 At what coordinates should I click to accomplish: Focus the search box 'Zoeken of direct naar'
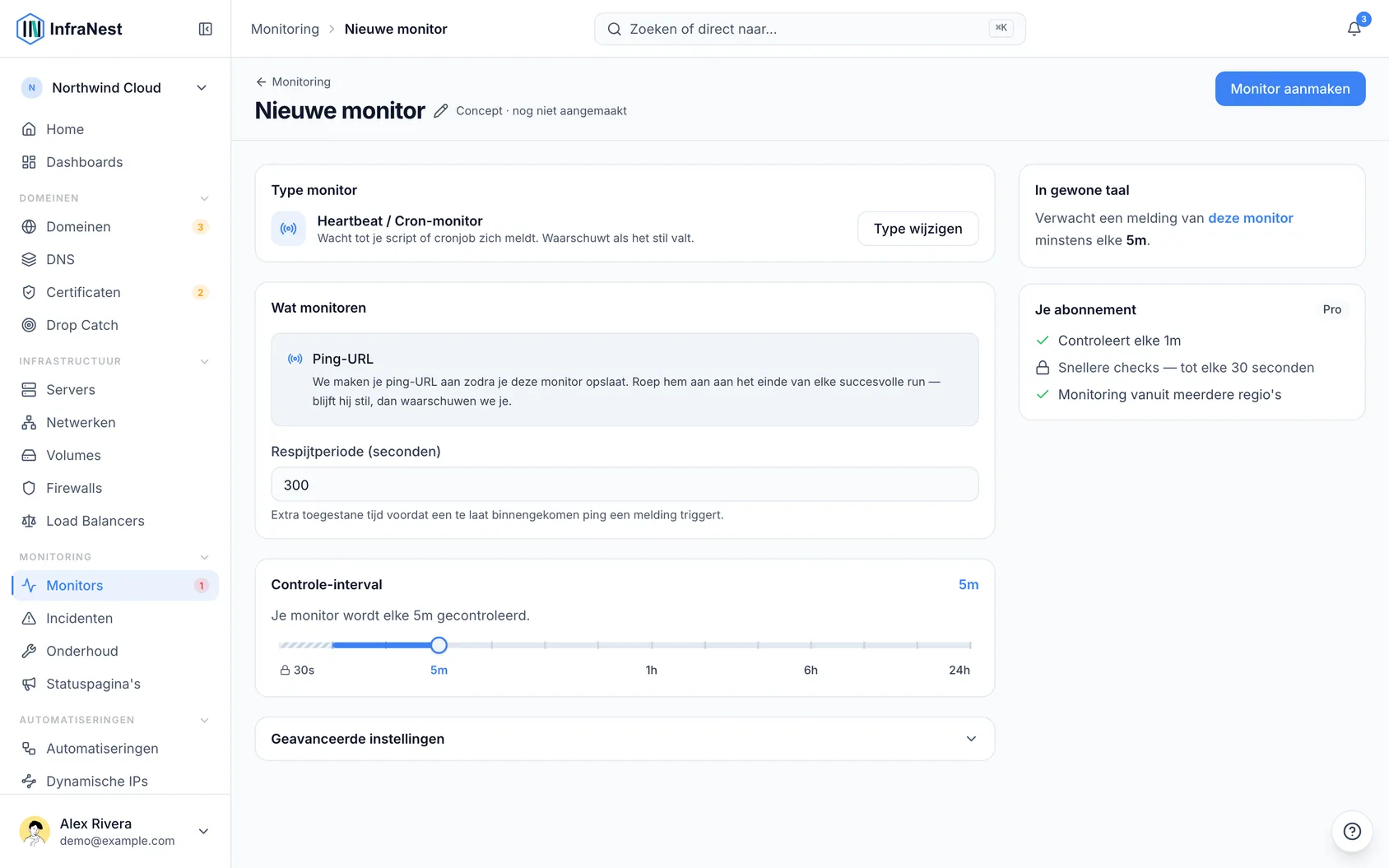(x=810, y=29)
